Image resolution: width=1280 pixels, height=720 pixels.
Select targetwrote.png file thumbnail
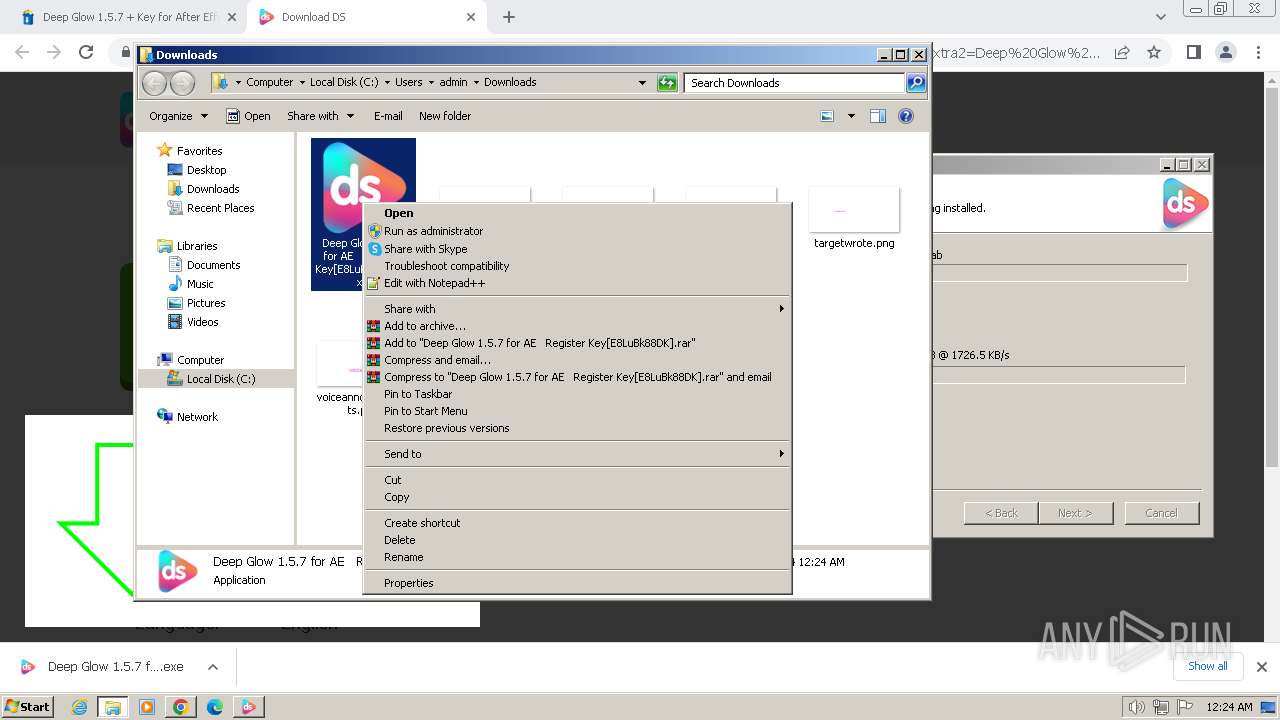tap(854, 210)
